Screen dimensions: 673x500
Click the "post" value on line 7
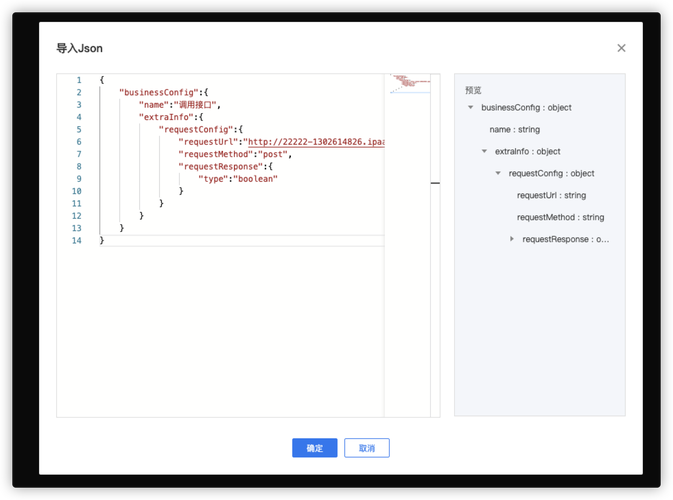(x=274, y=154)
